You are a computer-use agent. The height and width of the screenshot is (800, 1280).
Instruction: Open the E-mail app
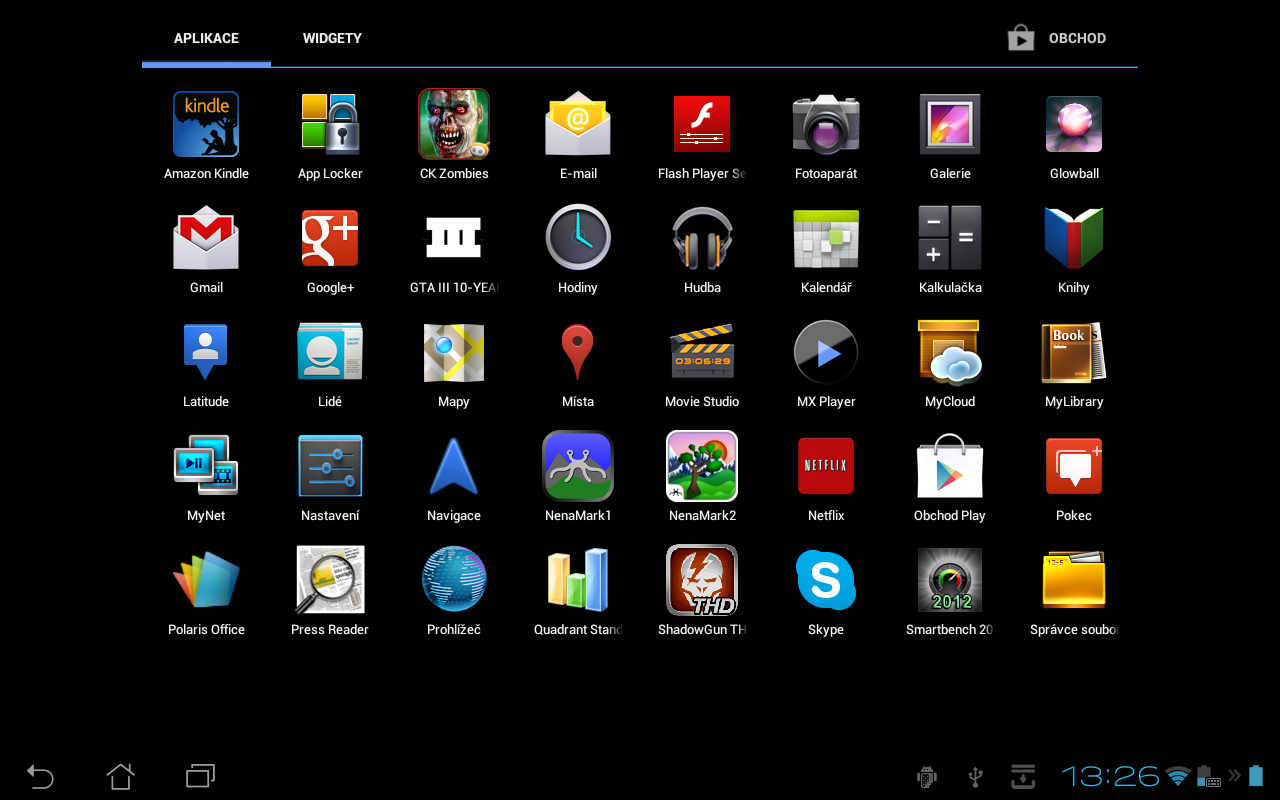click(578, 125)
